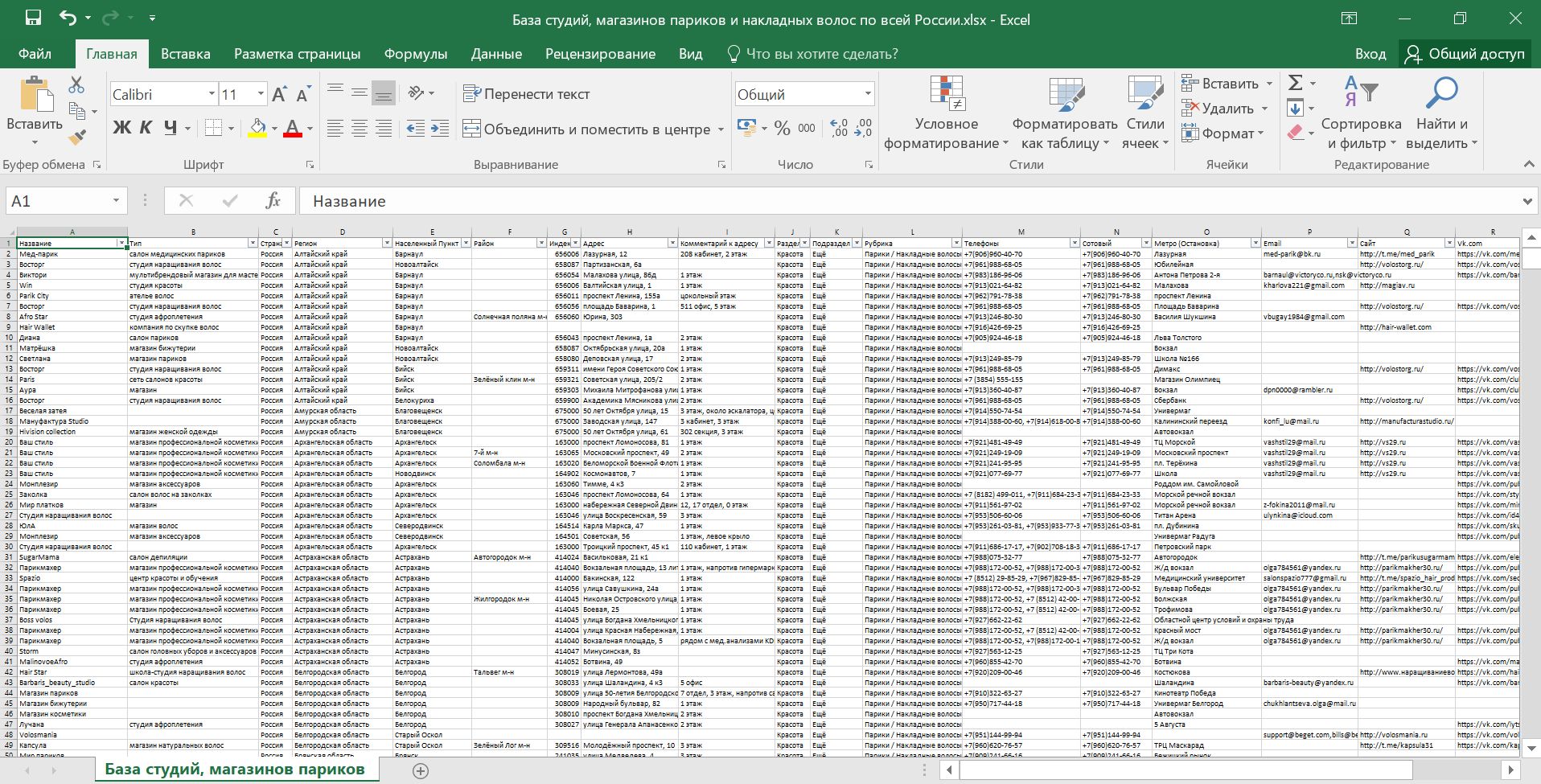Screen dimensions: 1541x784
Task: Toggle Bold formatting
Action: [121, 128]
